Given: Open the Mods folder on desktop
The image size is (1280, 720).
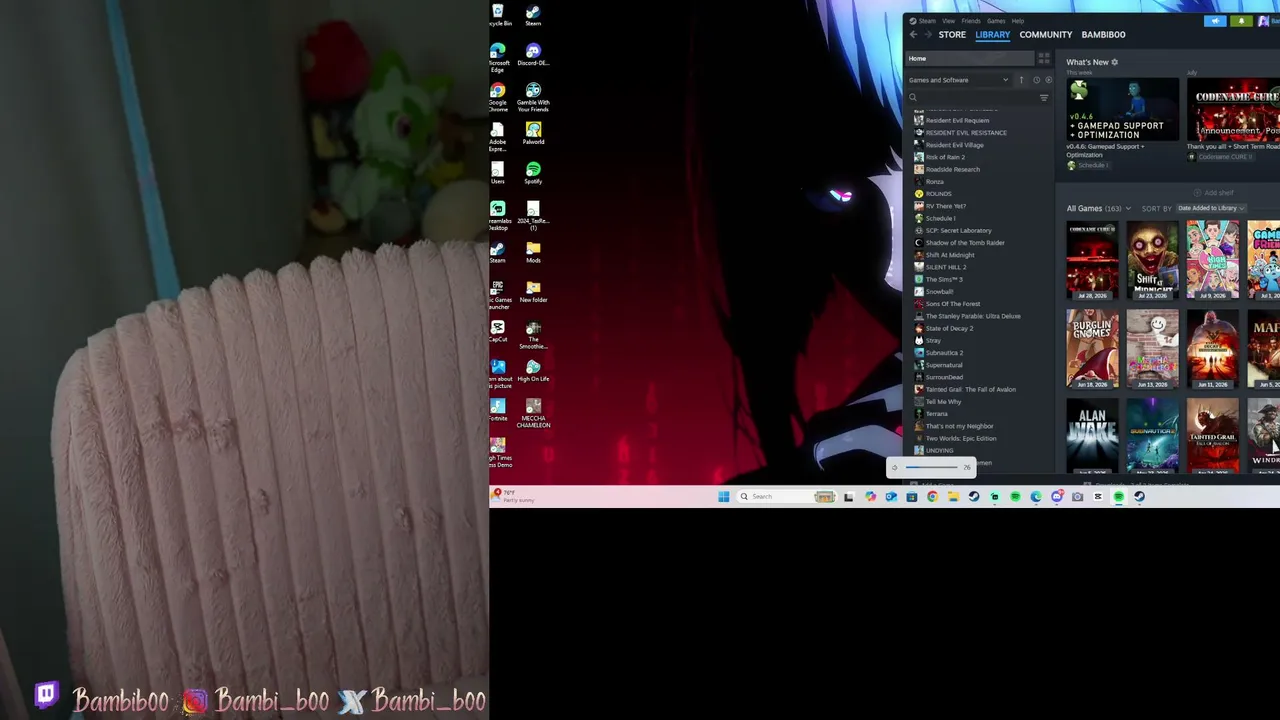Looking at the screenshot, I should [533, 252].
